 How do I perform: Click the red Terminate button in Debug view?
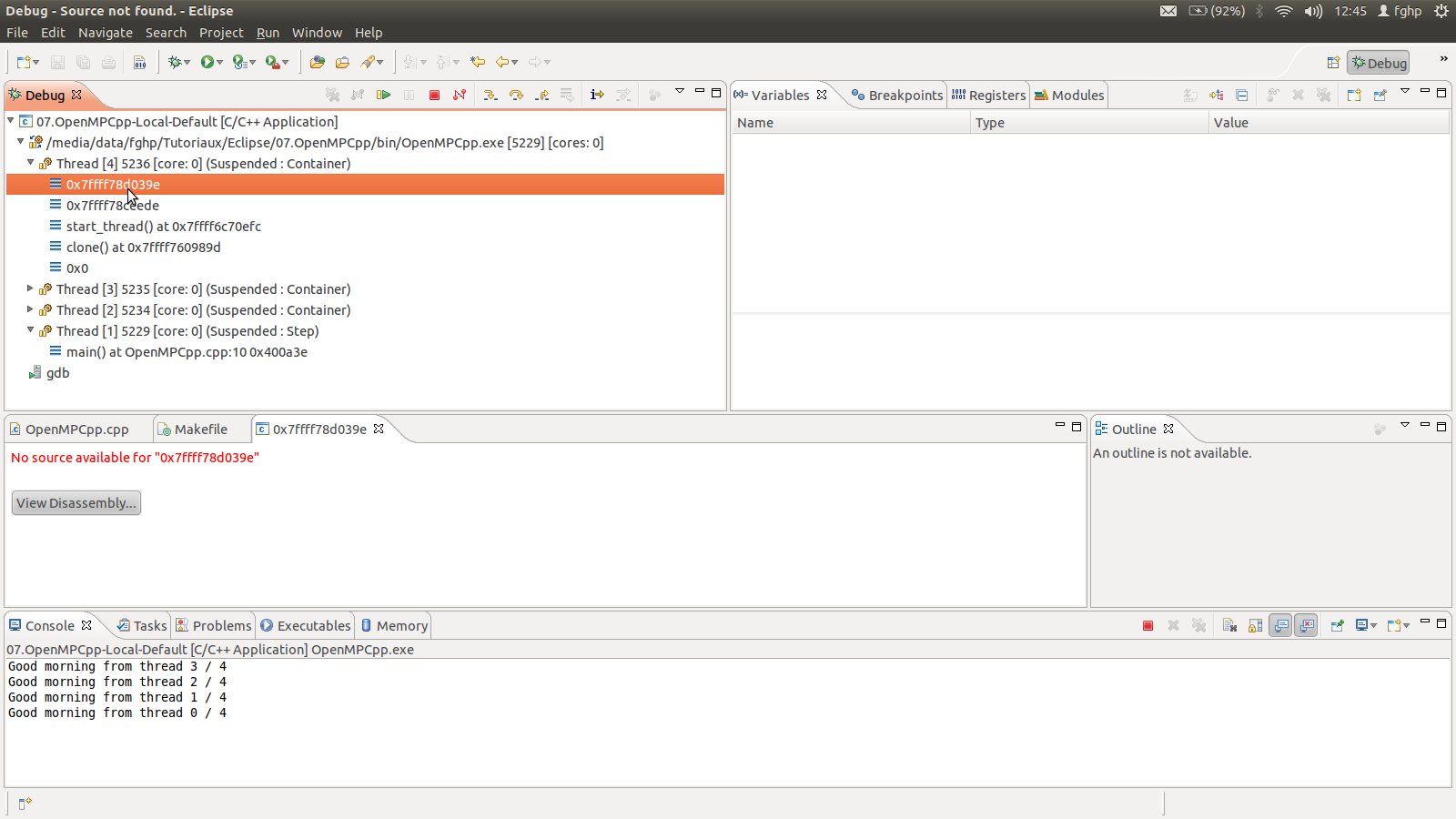[435, 95]
